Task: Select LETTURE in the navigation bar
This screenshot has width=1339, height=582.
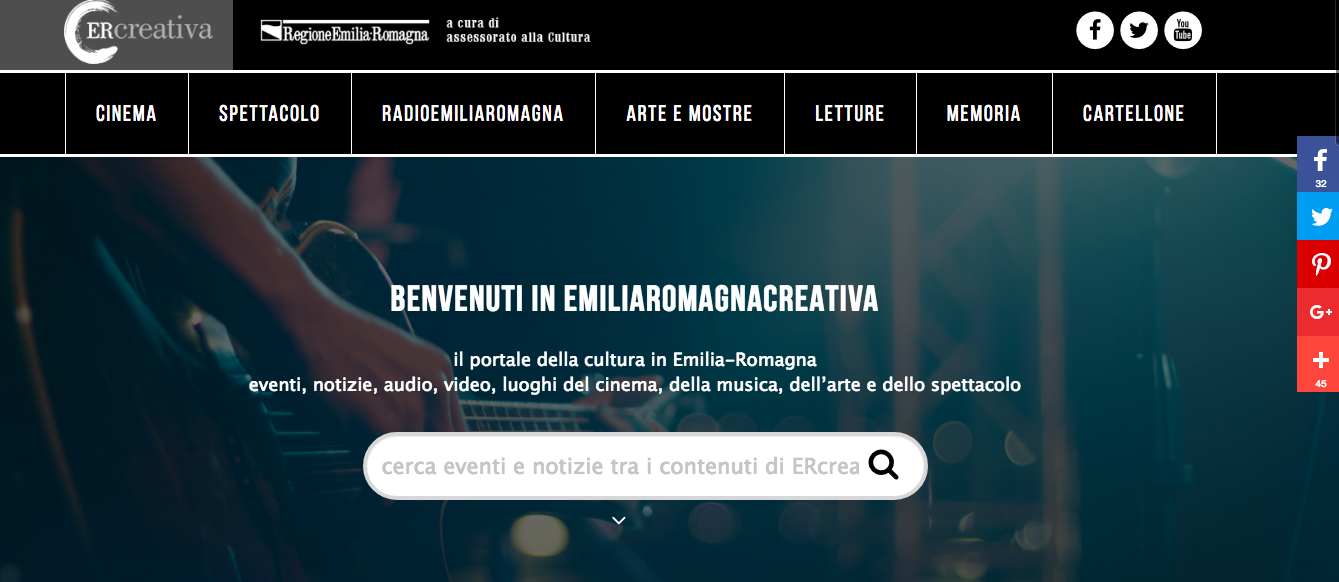Action: 850,114
